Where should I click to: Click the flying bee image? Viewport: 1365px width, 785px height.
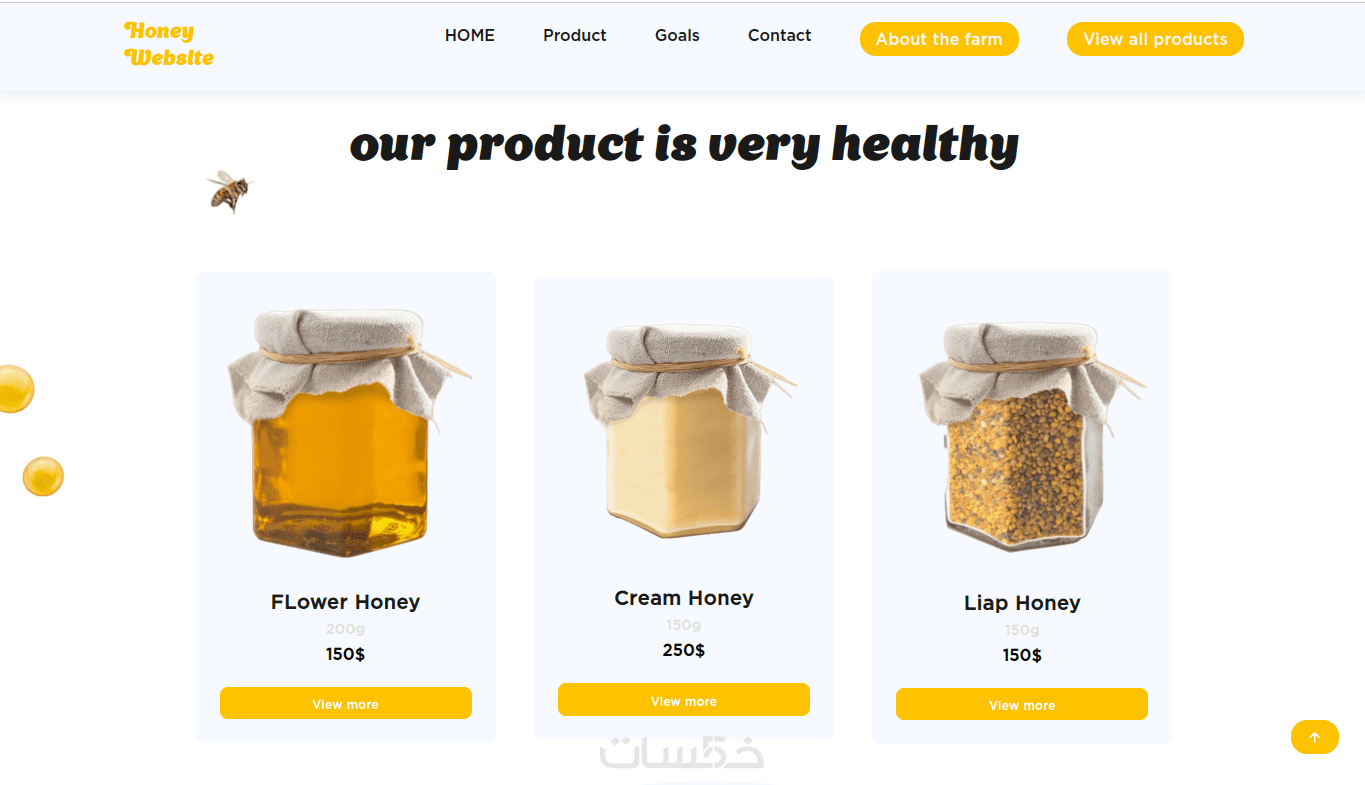point(230,191)
